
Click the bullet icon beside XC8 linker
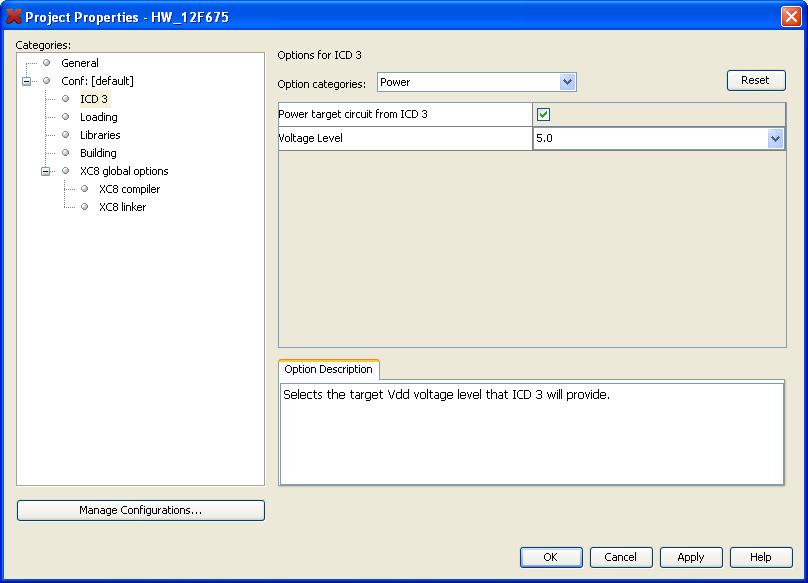pyautogui.click(x=84, y=207)
